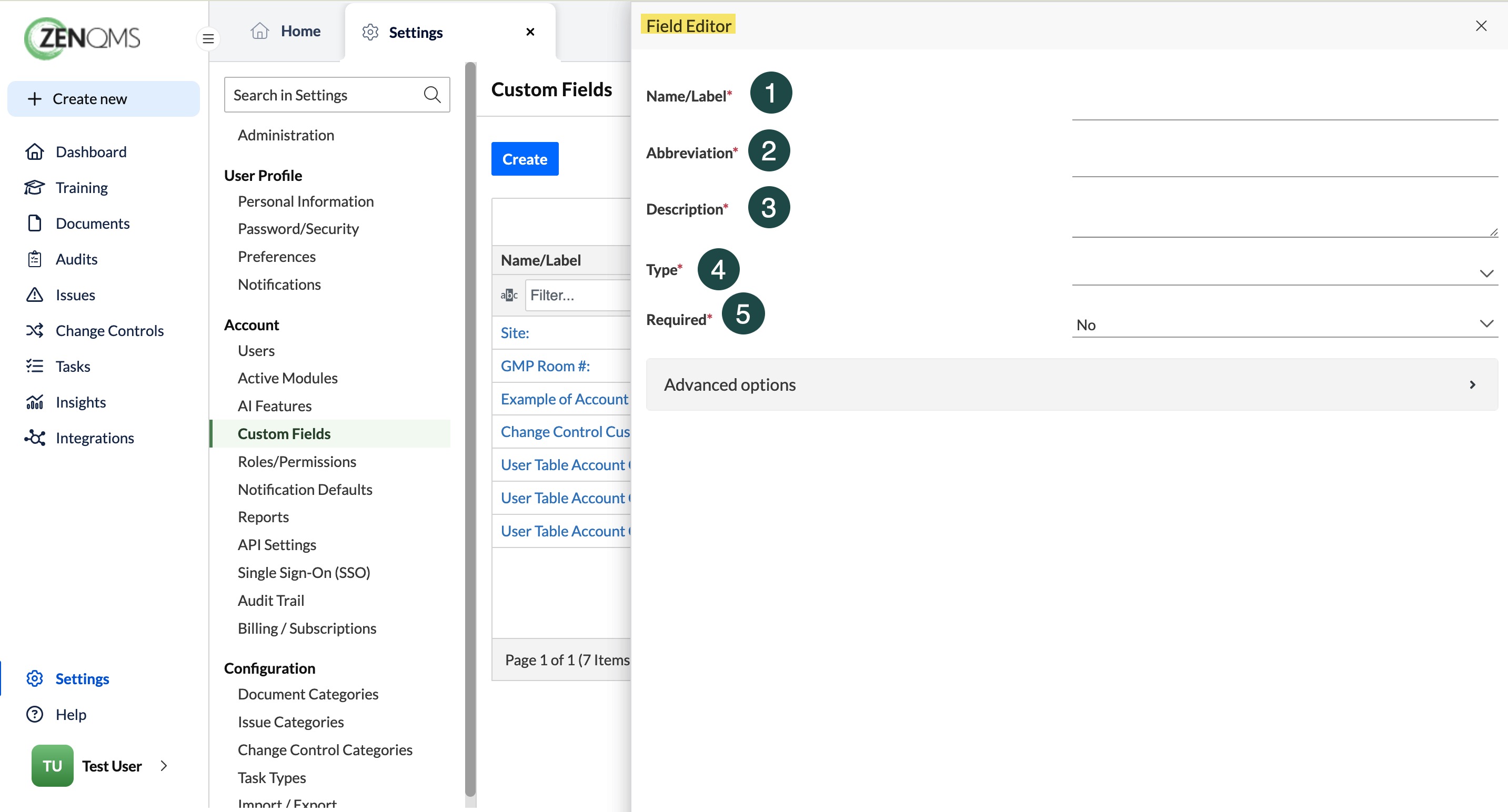Click the Issues warning triangle icon
This screenshot has height=812, width=1508.
click(x=35, y=295)
